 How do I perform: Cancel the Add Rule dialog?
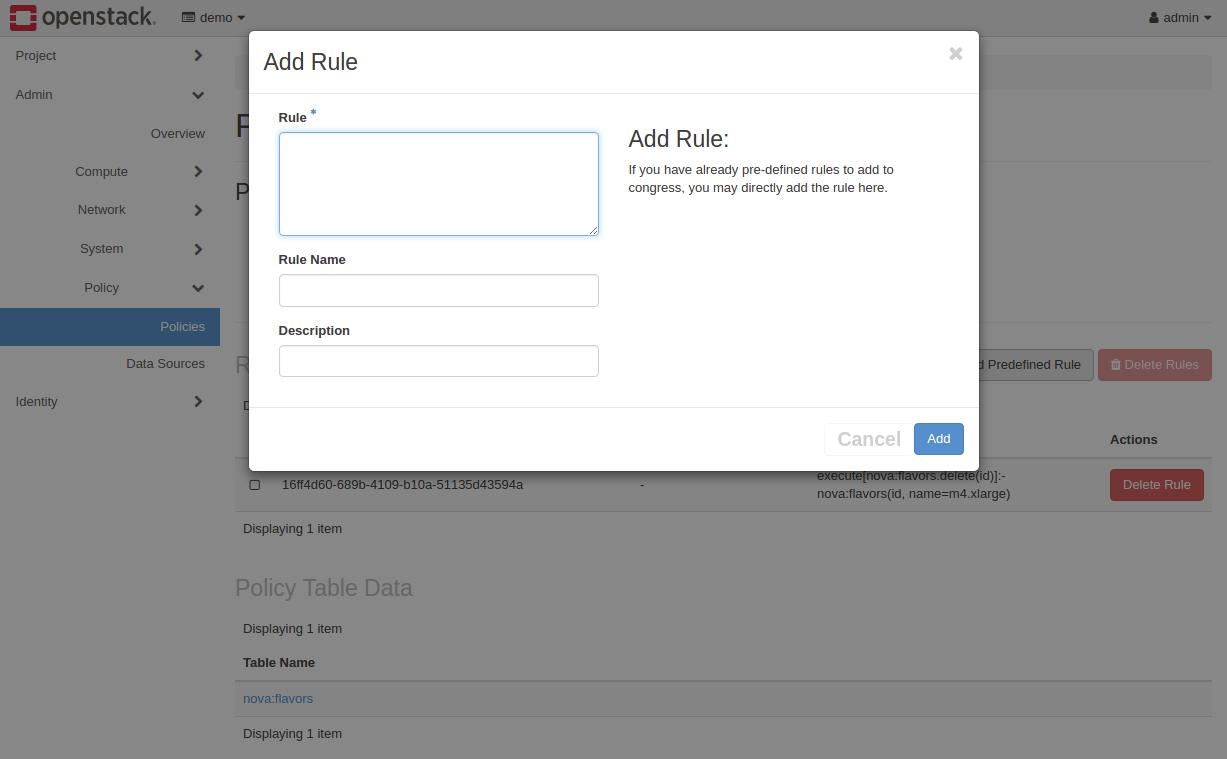click(869, 439)
